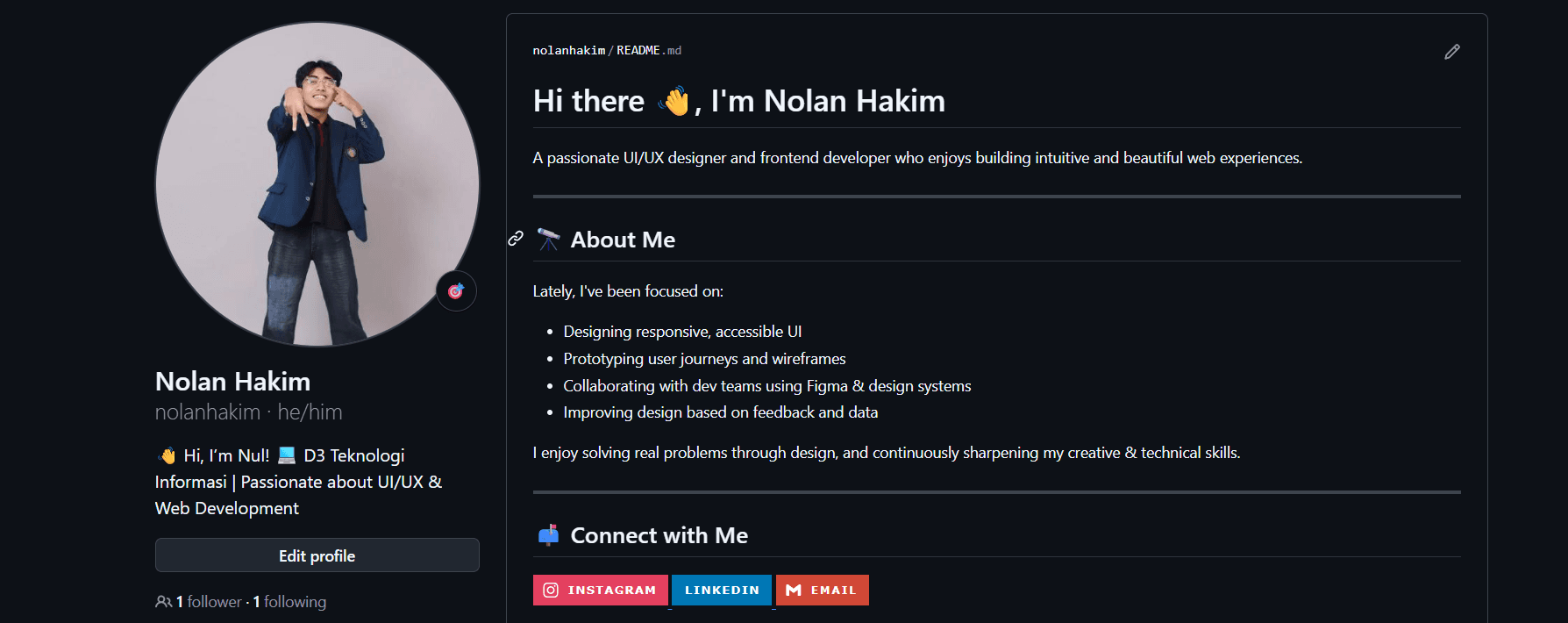Open the Edit profile button
The image size is (1568, 623).
317,555
